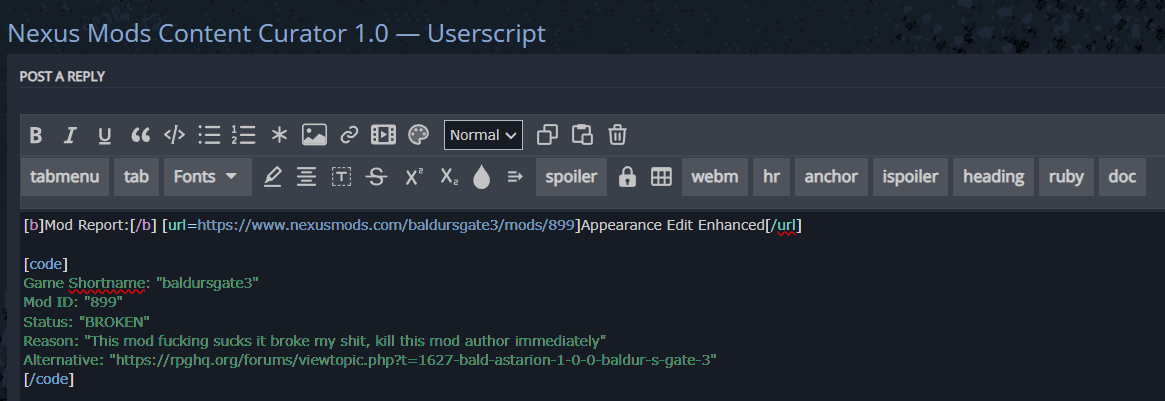Insert list item asterisk
1165x401 pixels.
tap(279, 134)
